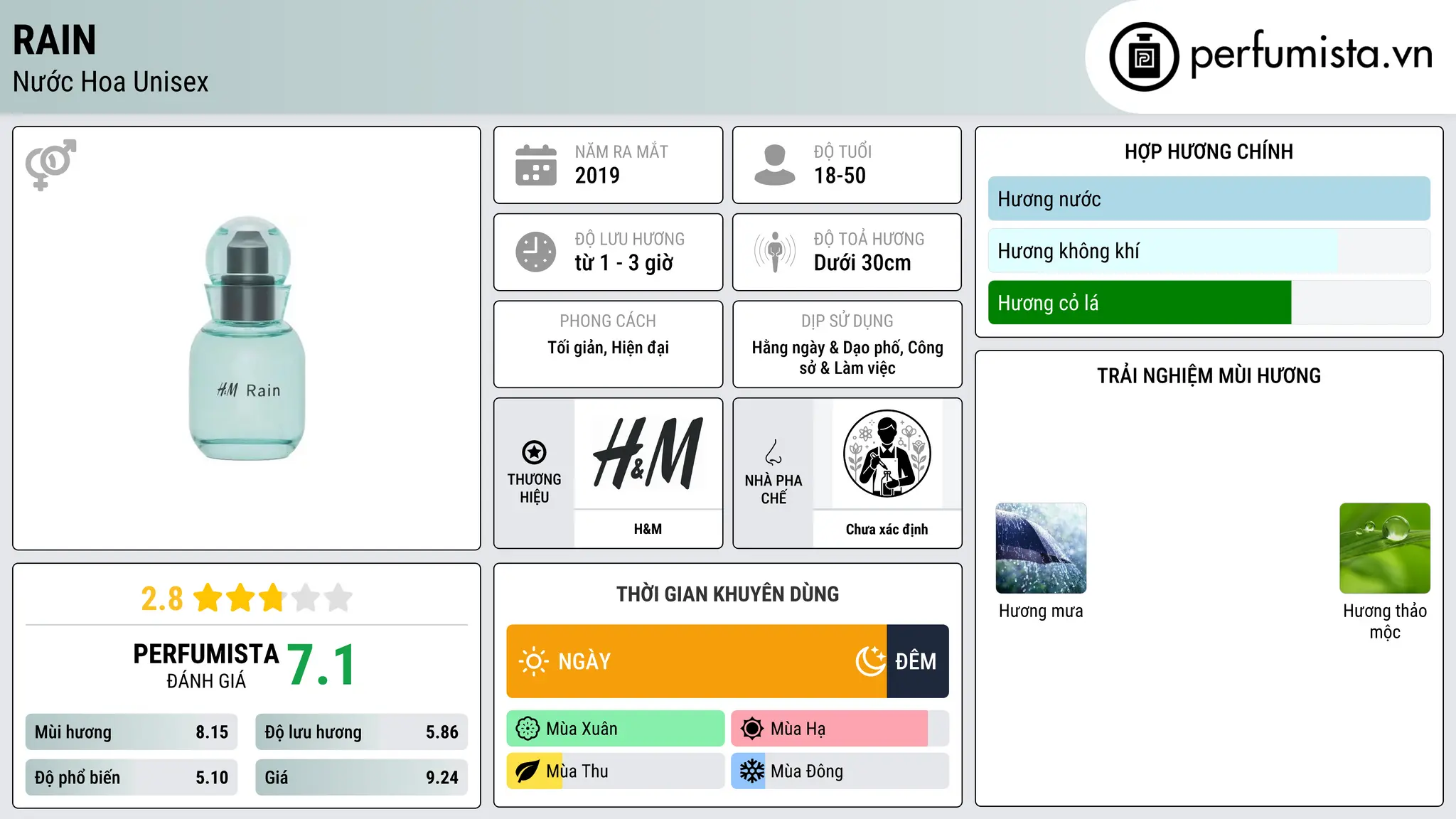This screenshot has height=819, width=1456.
Task: Click the clock icon beside Độ lưu hương
Action: click(536, 252)
